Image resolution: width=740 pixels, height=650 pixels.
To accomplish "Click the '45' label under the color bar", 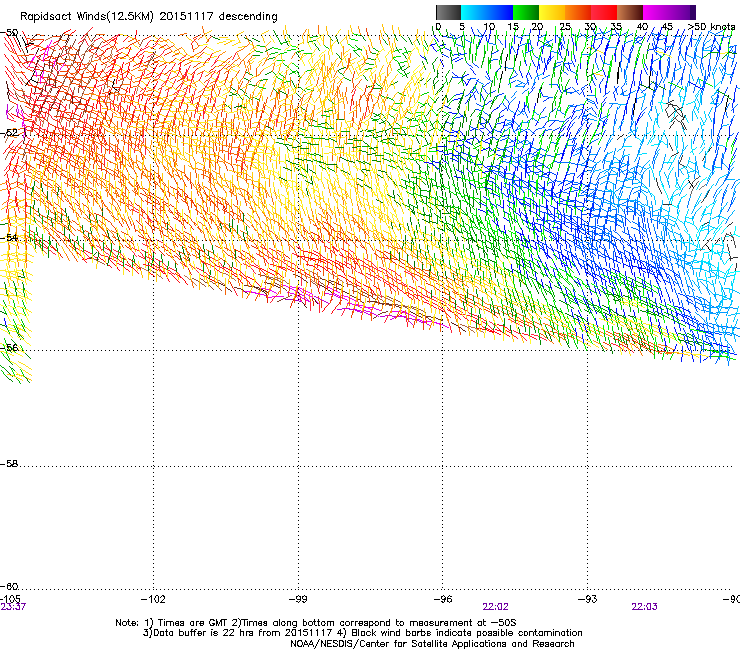I will (667, 26).
